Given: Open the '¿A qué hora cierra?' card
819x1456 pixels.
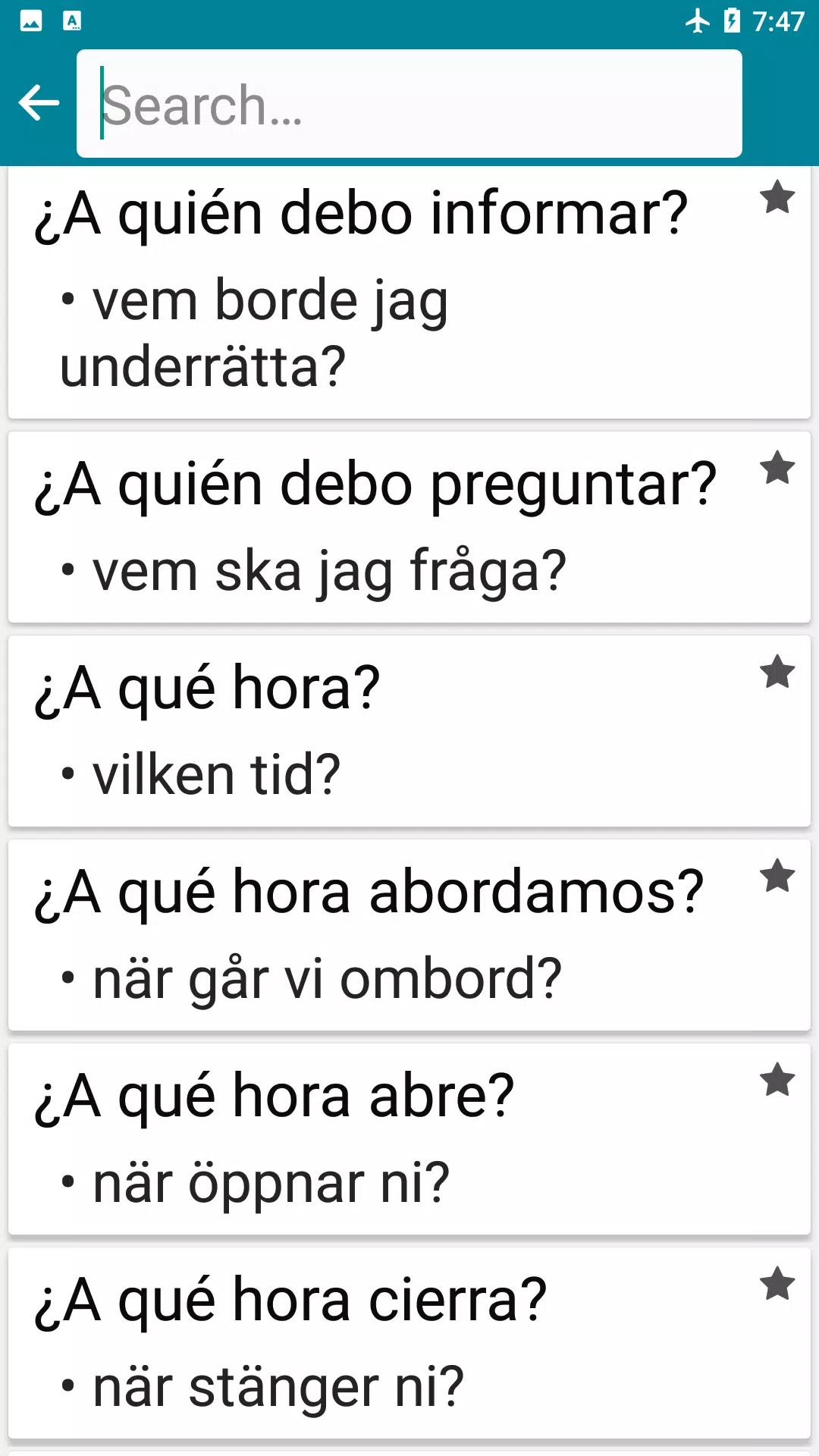Looking at the screenshot, I should [290, 1301].
